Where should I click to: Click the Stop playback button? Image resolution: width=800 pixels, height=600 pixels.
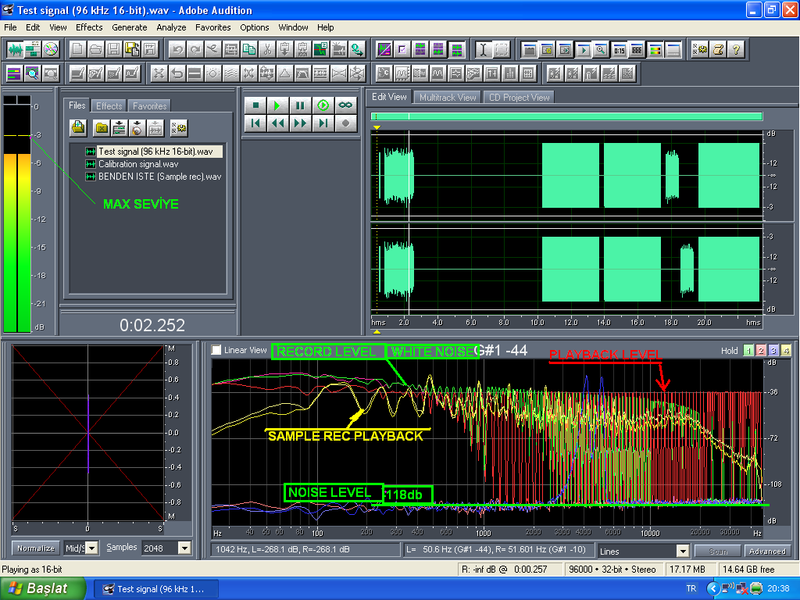click(256, 105)
